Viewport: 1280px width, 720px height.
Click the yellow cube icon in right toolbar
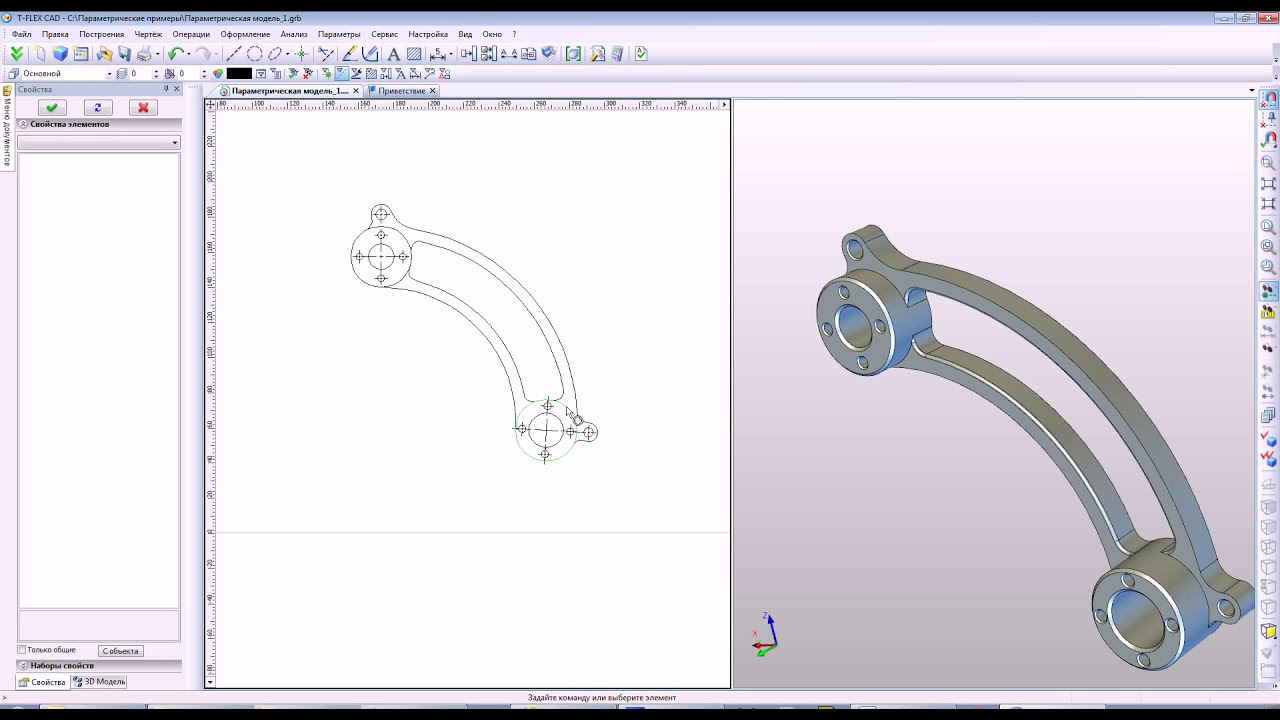(x=1269, y=631)
